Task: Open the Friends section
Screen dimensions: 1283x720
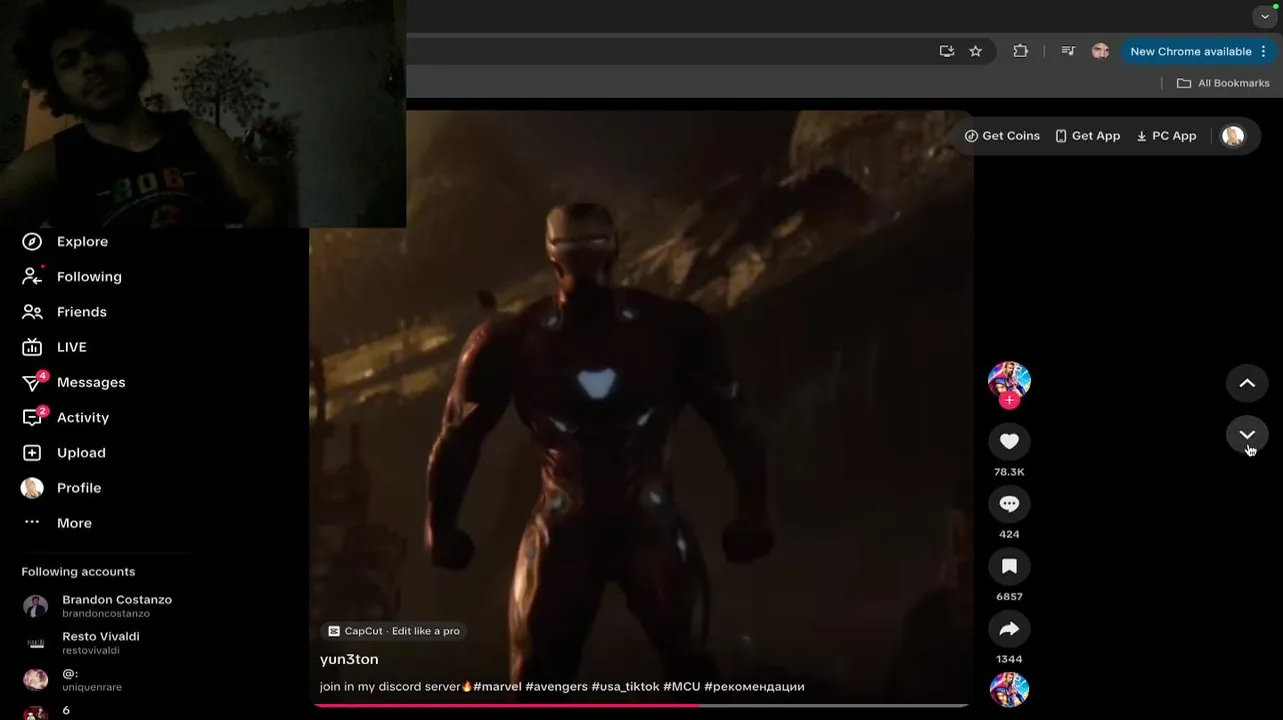Action: point(65,311)
